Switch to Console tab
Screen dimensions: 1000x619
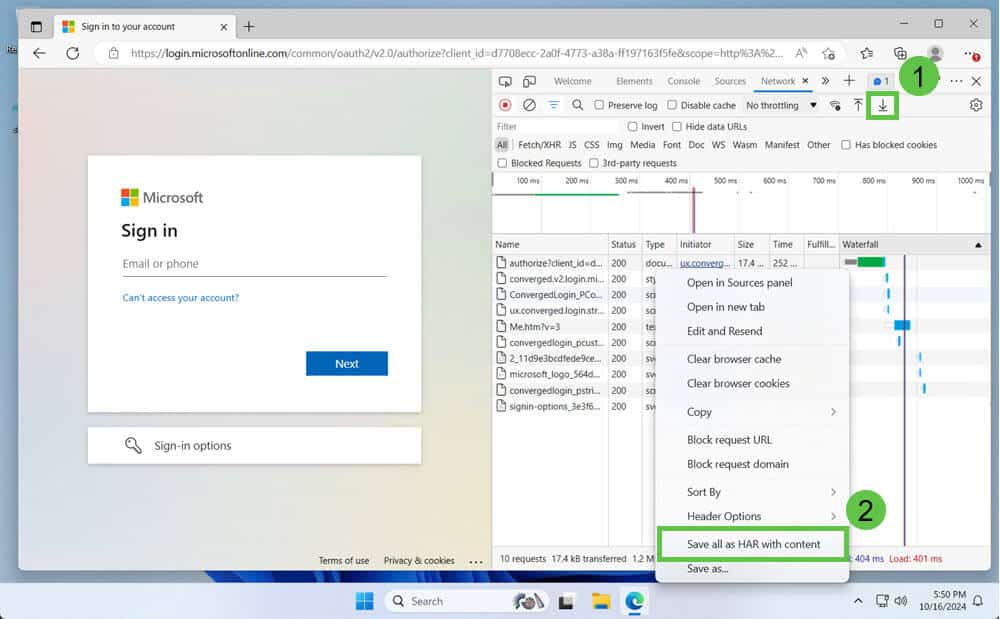684,81
